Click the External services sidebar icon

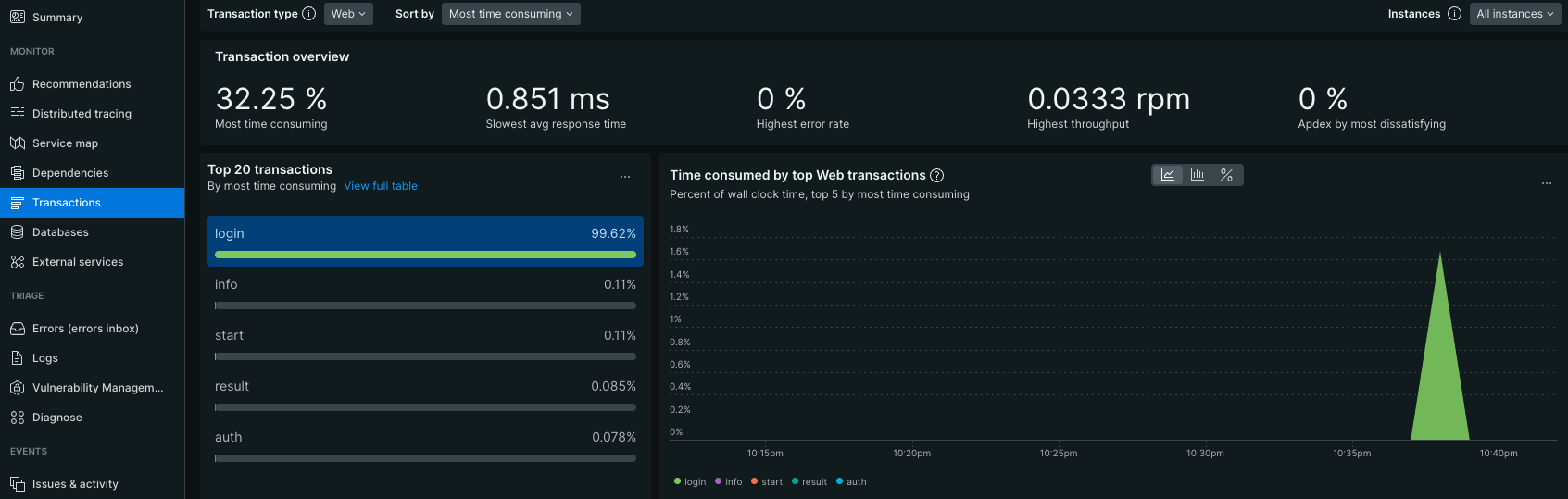click(x=17, y=262)
